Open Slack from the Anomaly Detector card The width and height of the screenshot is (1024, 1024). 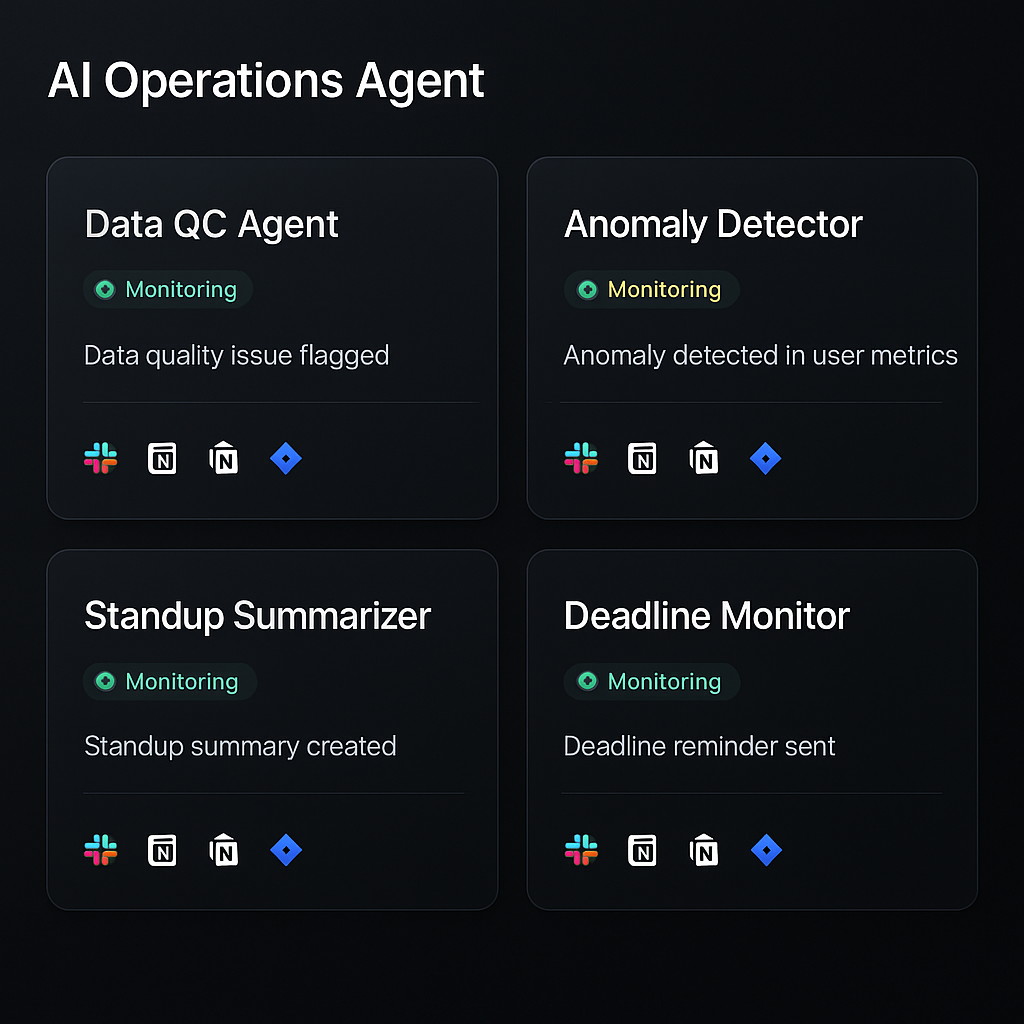click(581, 459)
